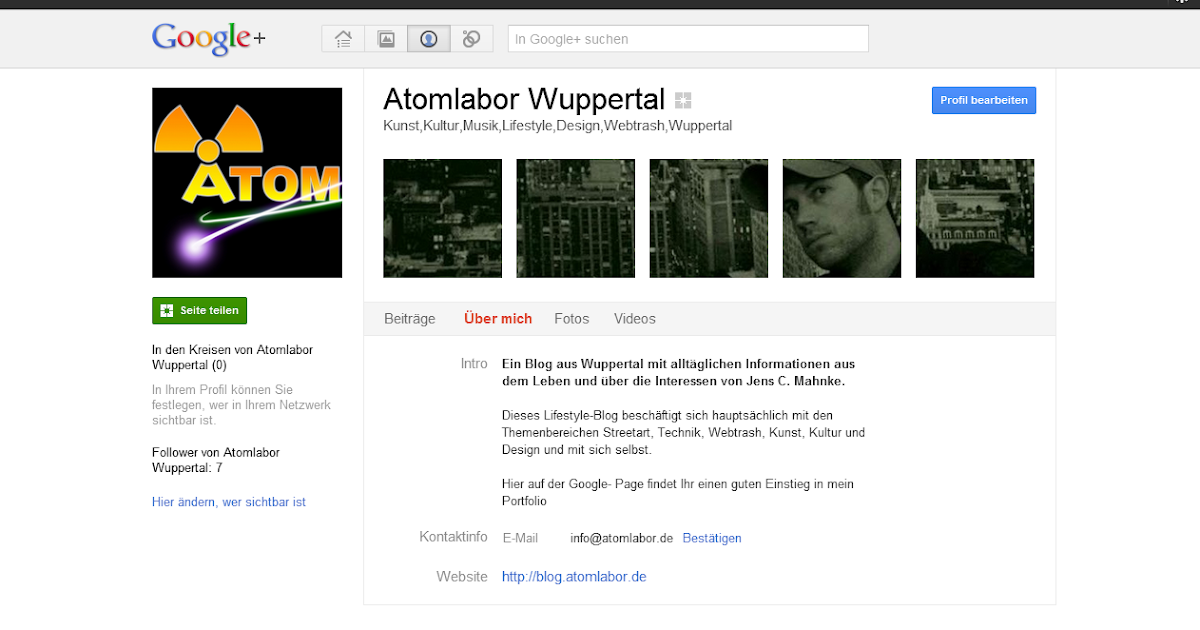The height and width of the screenshot is (630, 1200).
Task: Click the 'Website' field label
Action: pos(462,577)
